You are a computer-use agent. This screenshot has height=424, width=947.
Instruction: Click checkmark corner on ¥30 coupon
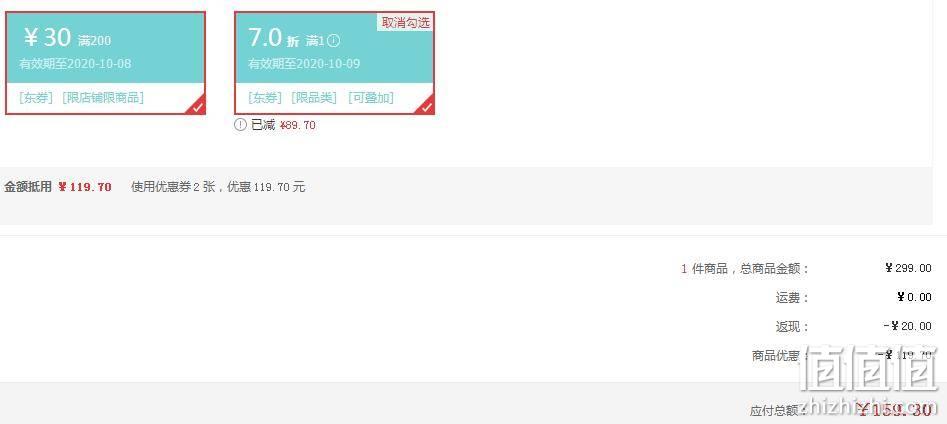tap(197, 106)
